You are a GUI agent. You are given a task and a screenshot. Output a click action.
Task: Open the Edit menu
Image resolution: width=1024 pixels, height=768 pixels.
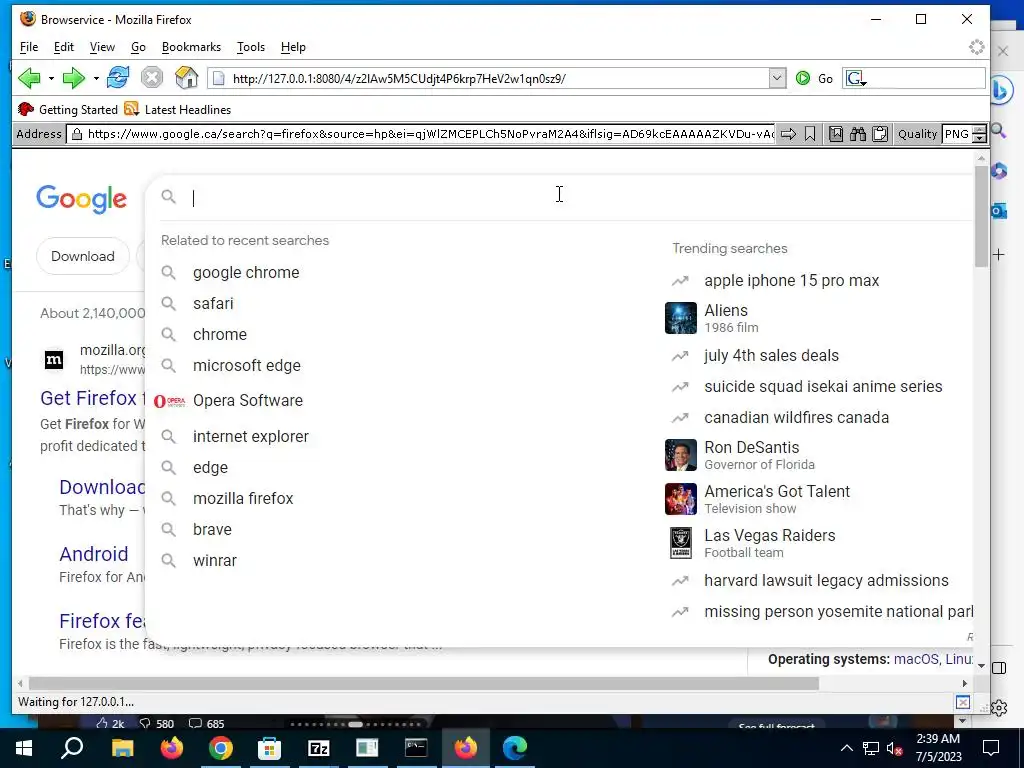click(63, 47)
